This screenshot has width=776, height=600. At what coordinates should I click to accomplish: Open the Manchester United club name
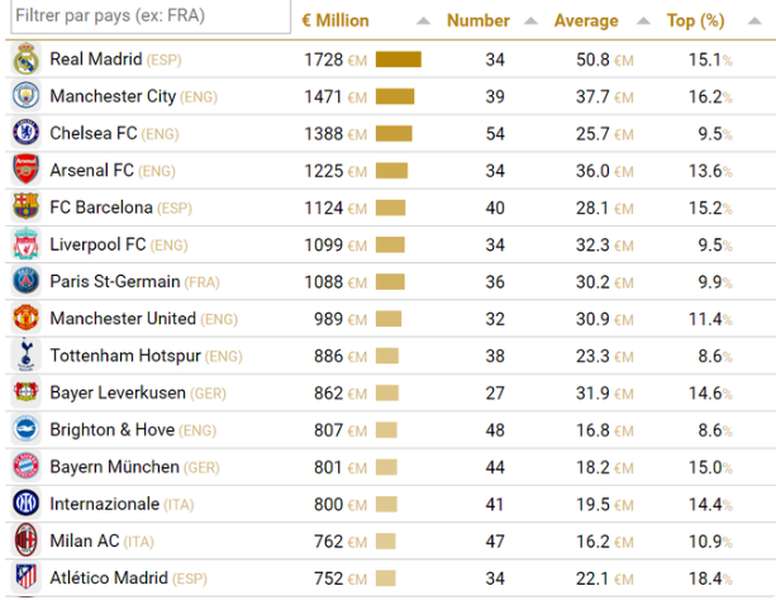coord(123,318)
